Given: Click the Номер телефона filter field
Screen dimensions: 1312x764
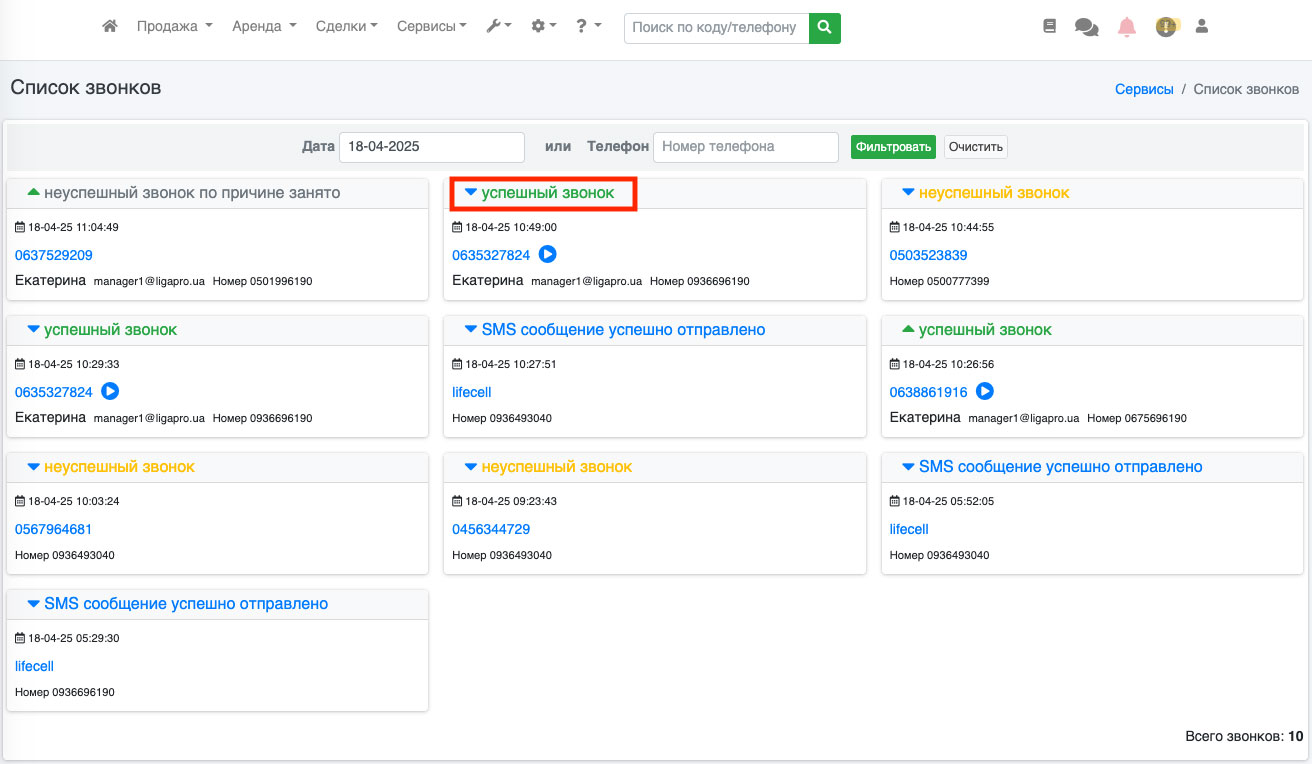Looking at the screenshot, I should click(x=745, y=147).
